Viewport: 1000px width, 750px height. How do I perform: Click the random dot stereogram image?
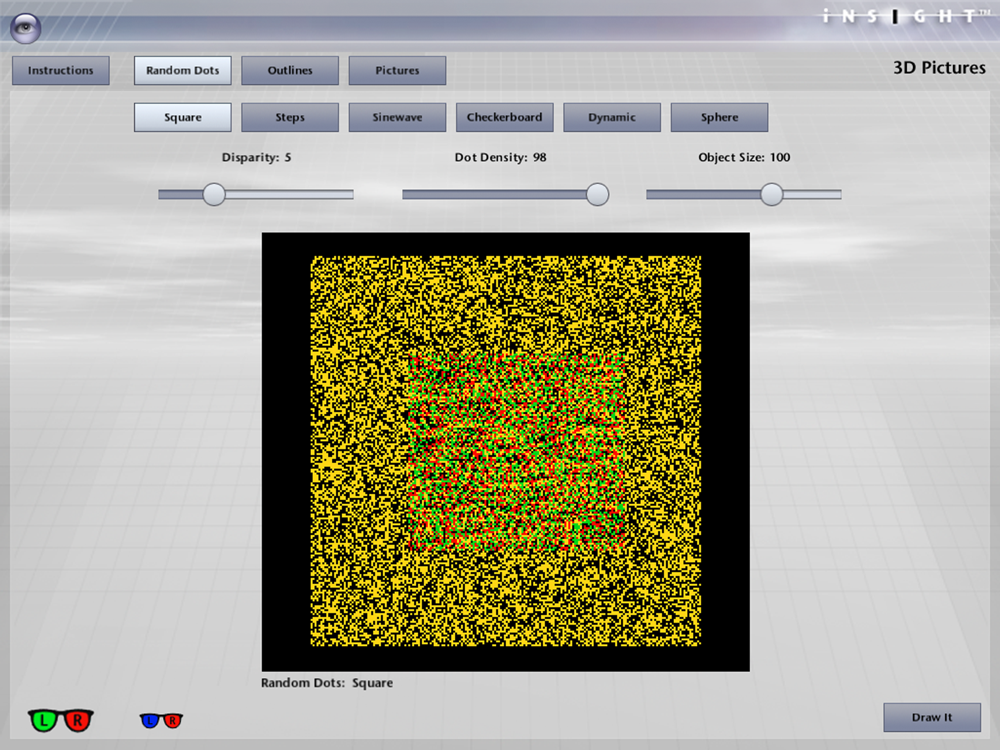(506, 452)
